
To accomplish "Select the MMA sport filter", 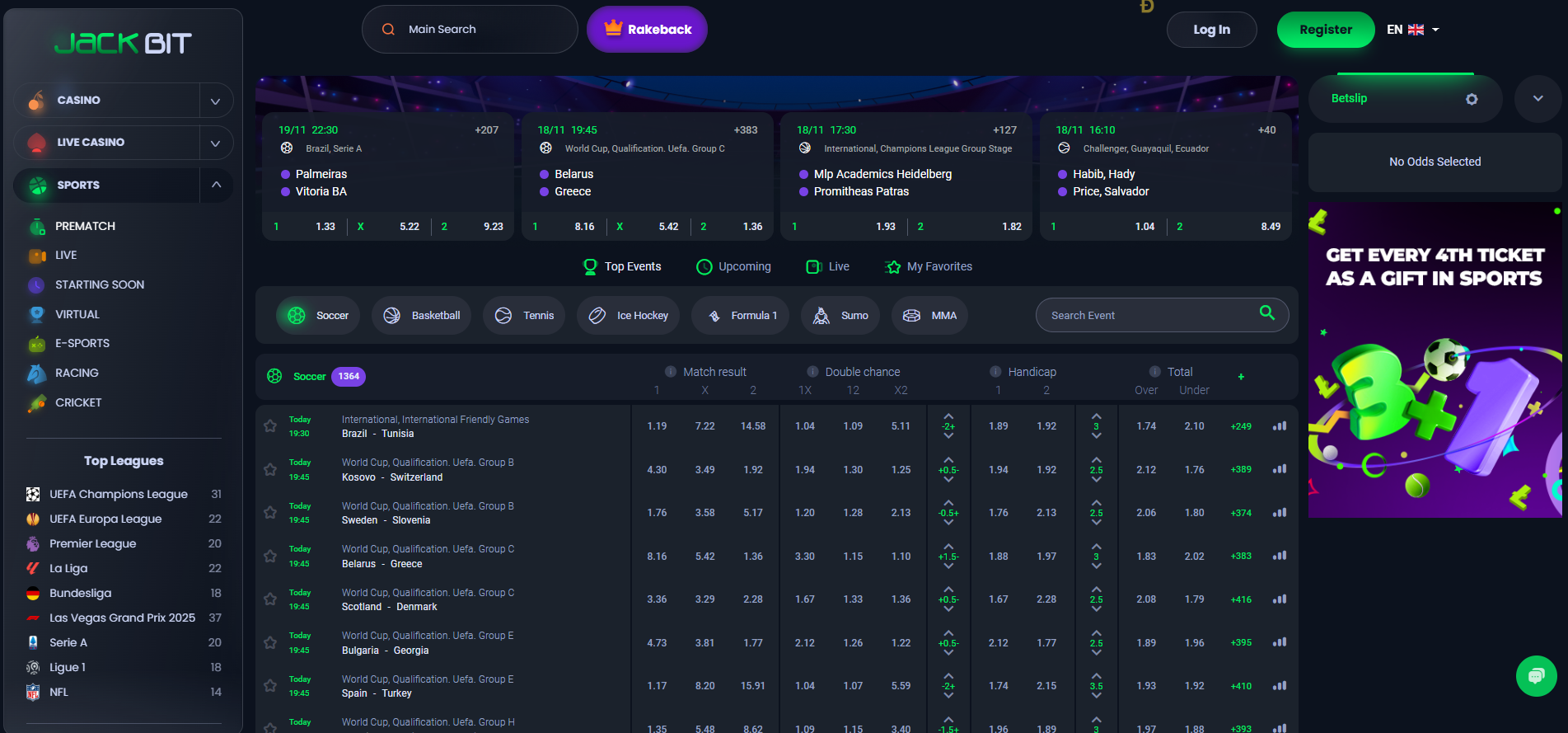I will [x=929, y=316].
